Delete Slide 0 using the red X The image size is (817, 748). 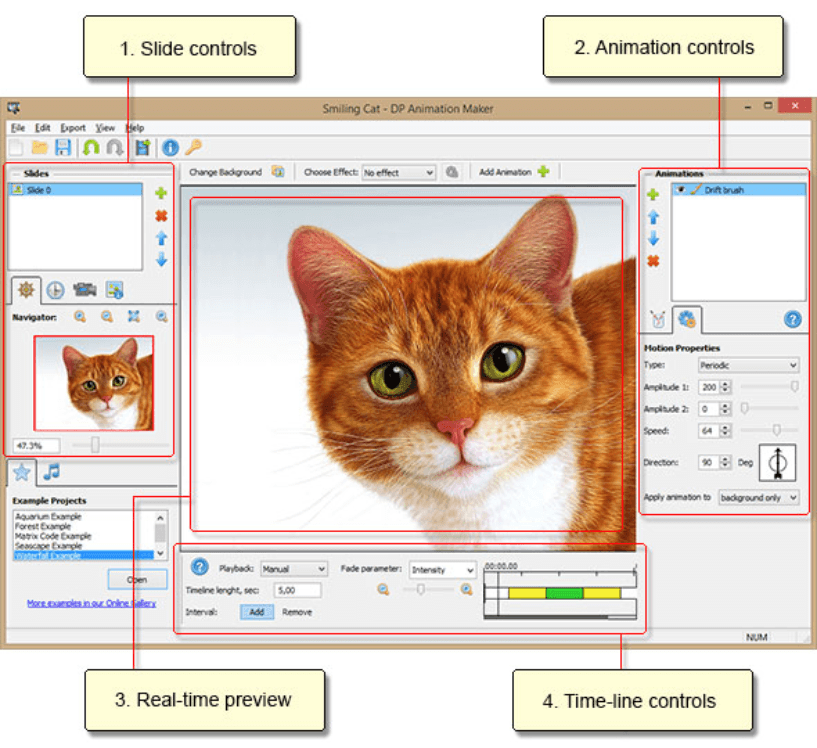point(162,216)
